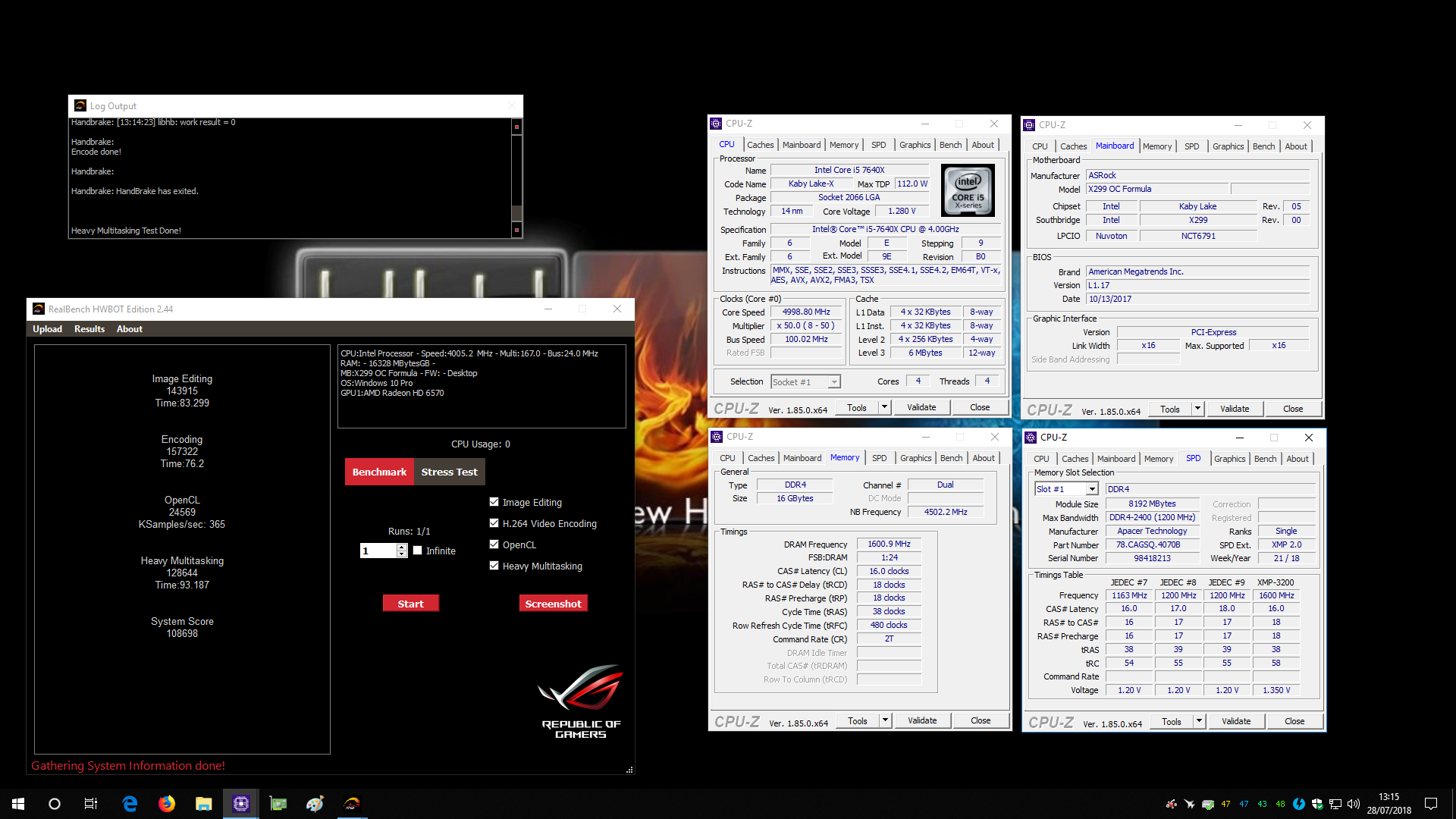
Task: Click the Core Speed value 4998.80 MHz
Action: (806, 312)
